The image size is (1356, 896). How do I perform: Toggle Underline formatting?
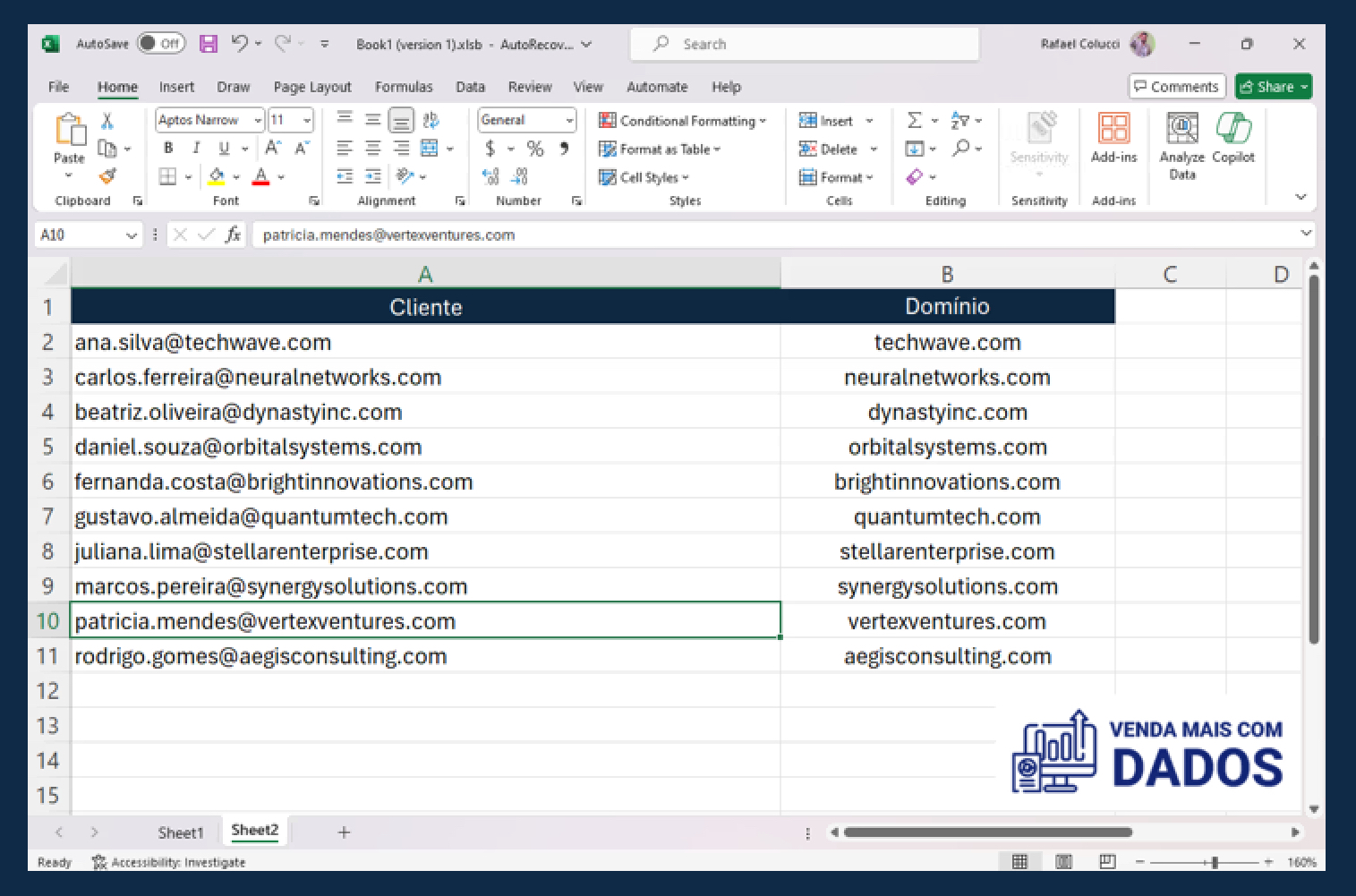(x=221, y=148)
